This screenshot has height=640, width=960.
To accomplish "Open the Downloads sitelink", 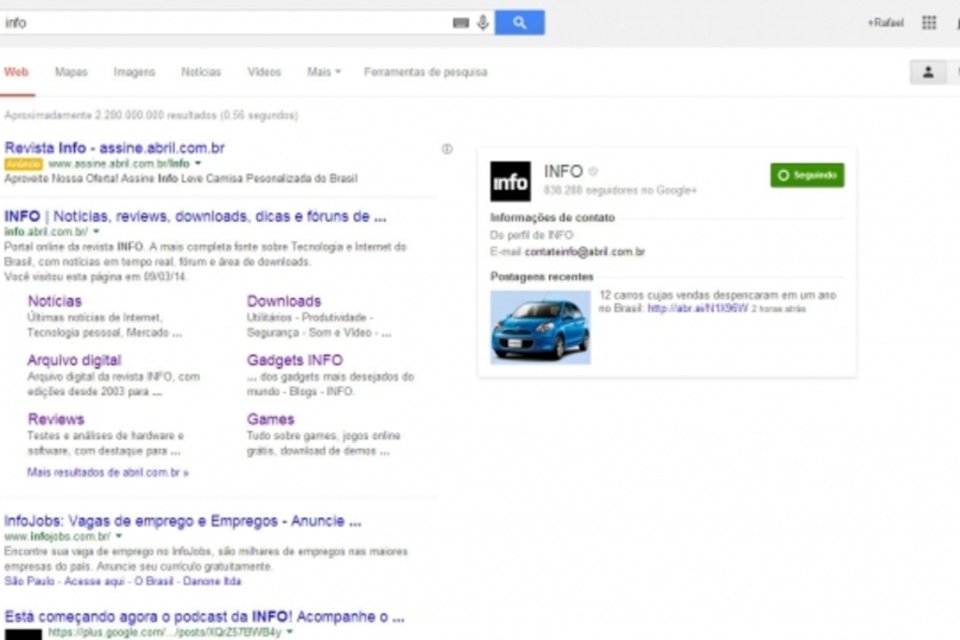I will (x=284, y=301).
